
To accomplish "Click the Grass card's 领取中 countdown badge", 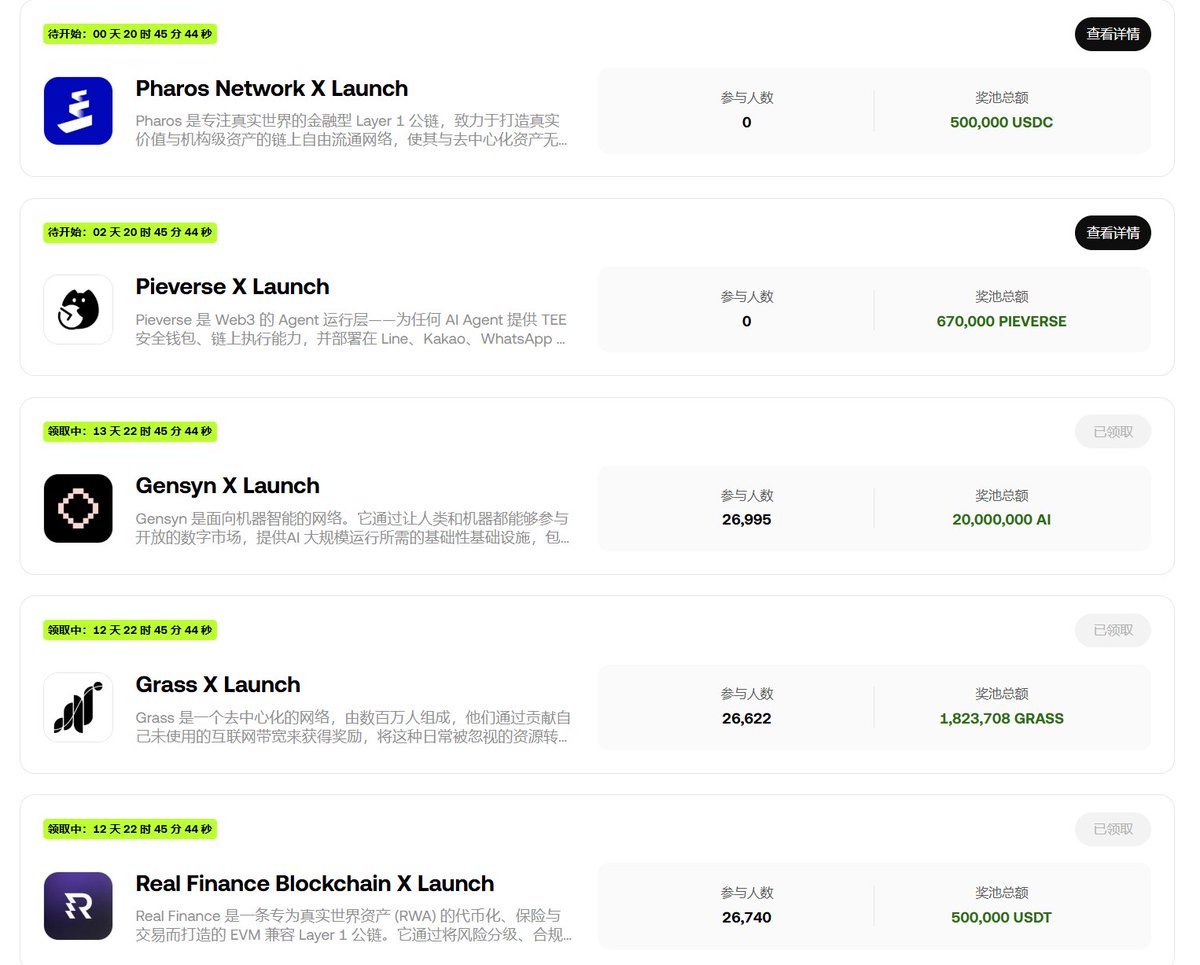I will pos(130,630).
